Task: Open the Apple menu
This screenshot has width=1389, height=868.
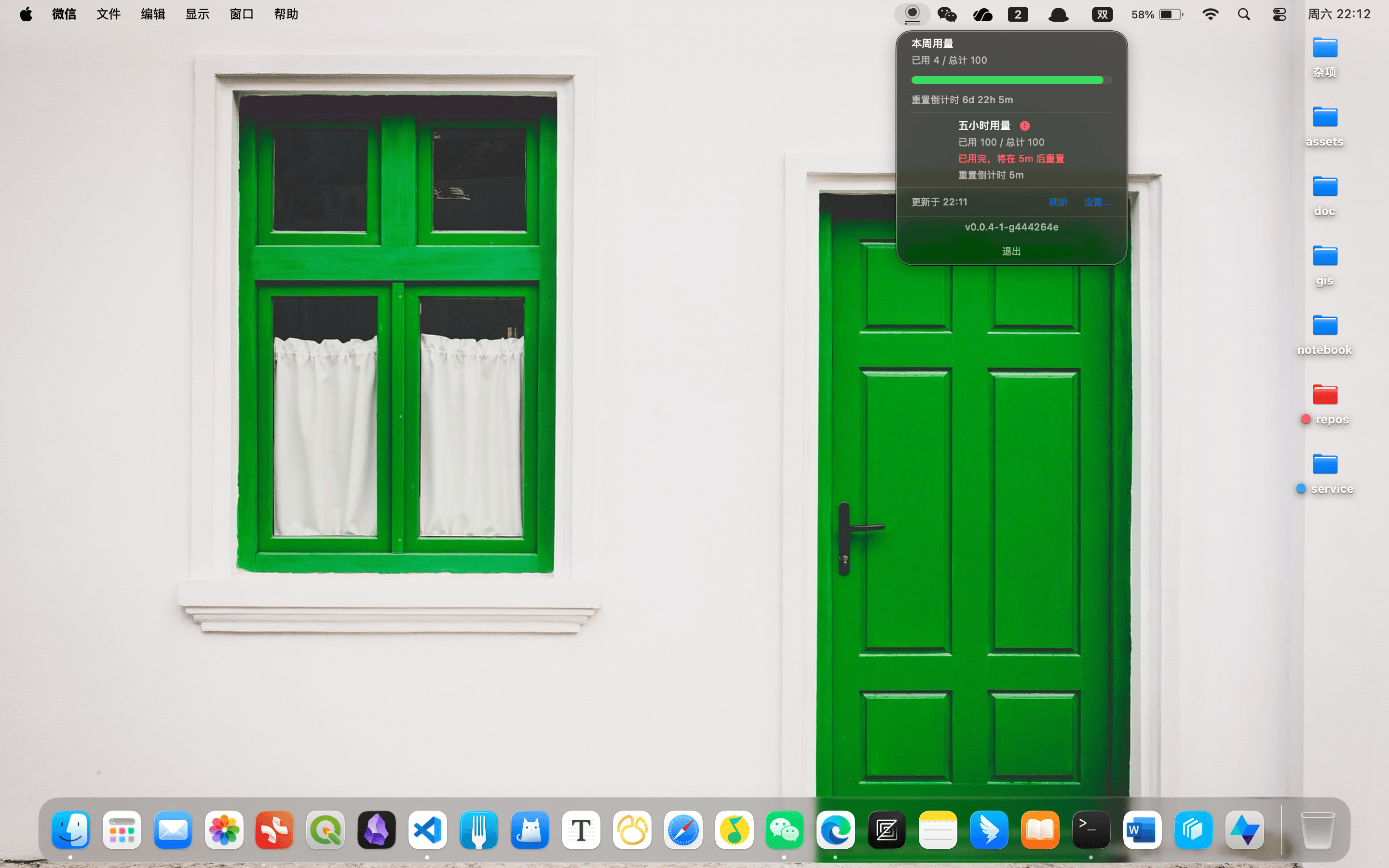Action: 26,14
